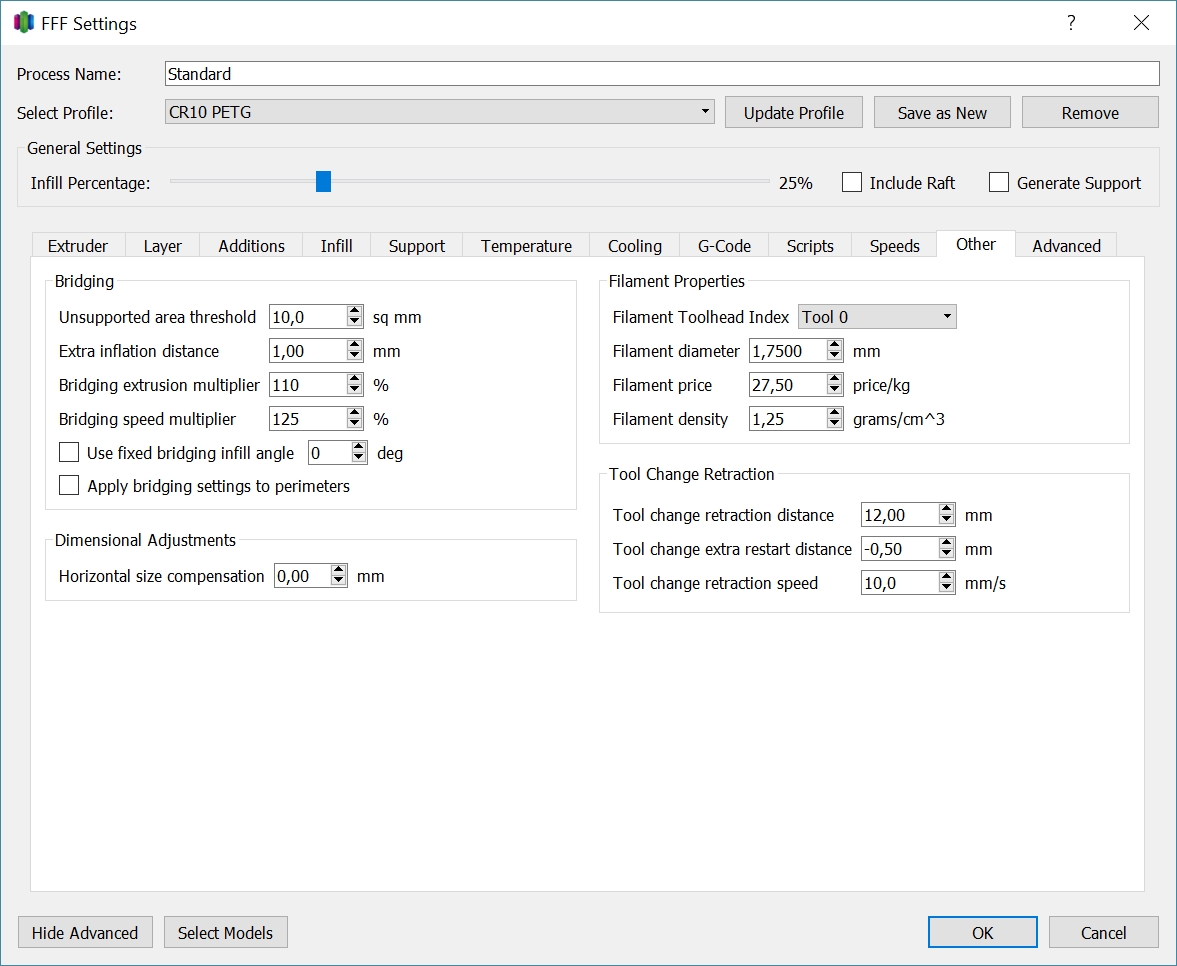Open the Additions tab
The image size is (1177, 966).
coord(251,245)
